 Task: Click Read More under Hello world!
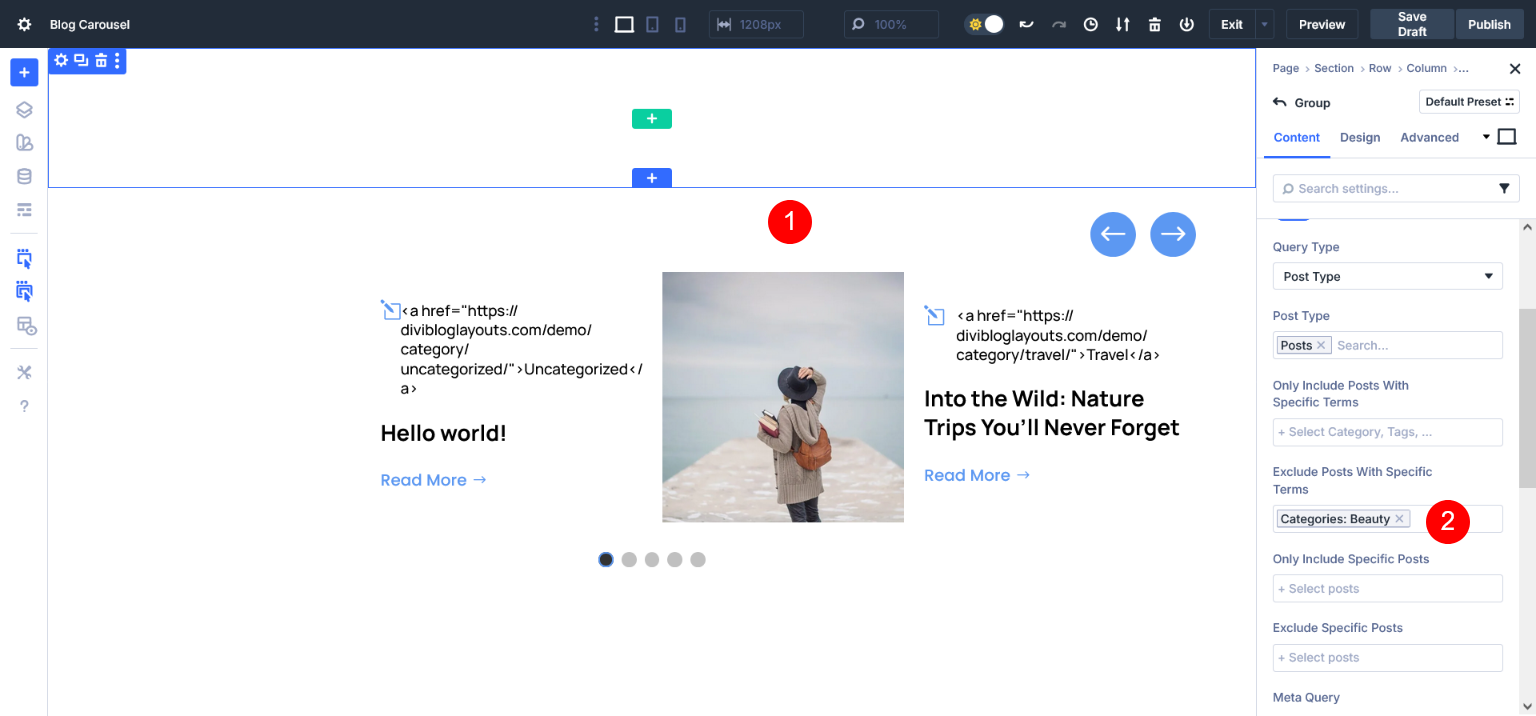(x=433, y=480)
